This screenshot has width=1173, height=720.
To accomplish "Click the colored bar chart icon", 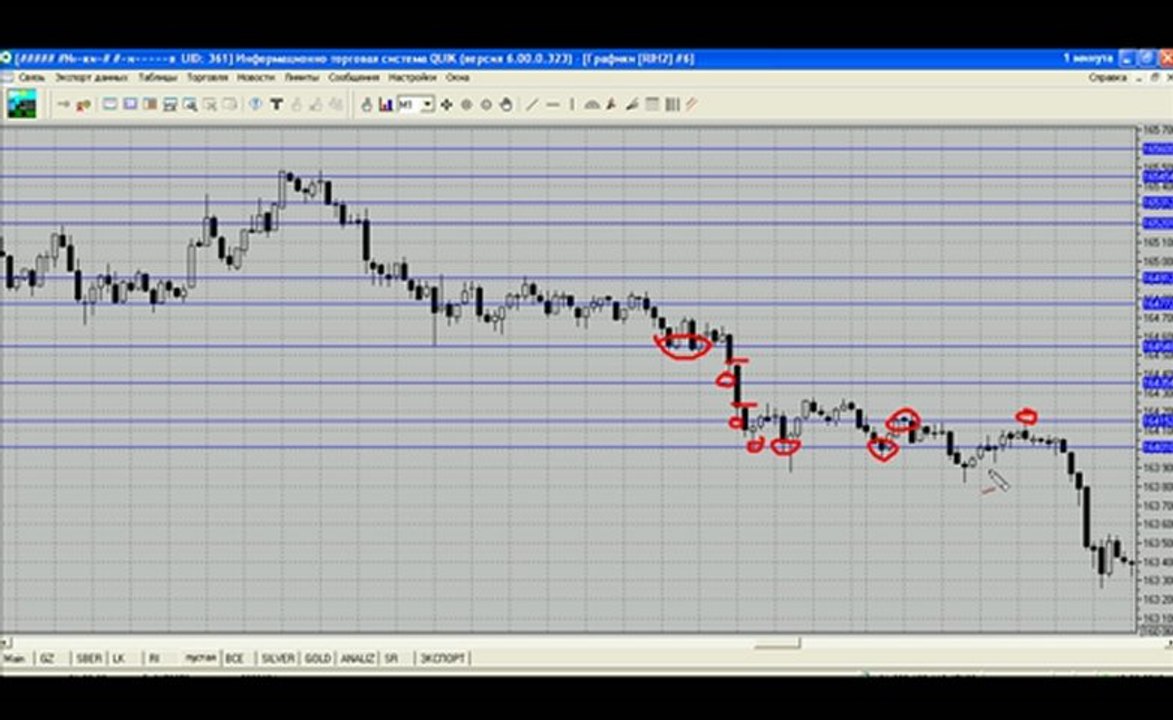I will tap(386, 105).
